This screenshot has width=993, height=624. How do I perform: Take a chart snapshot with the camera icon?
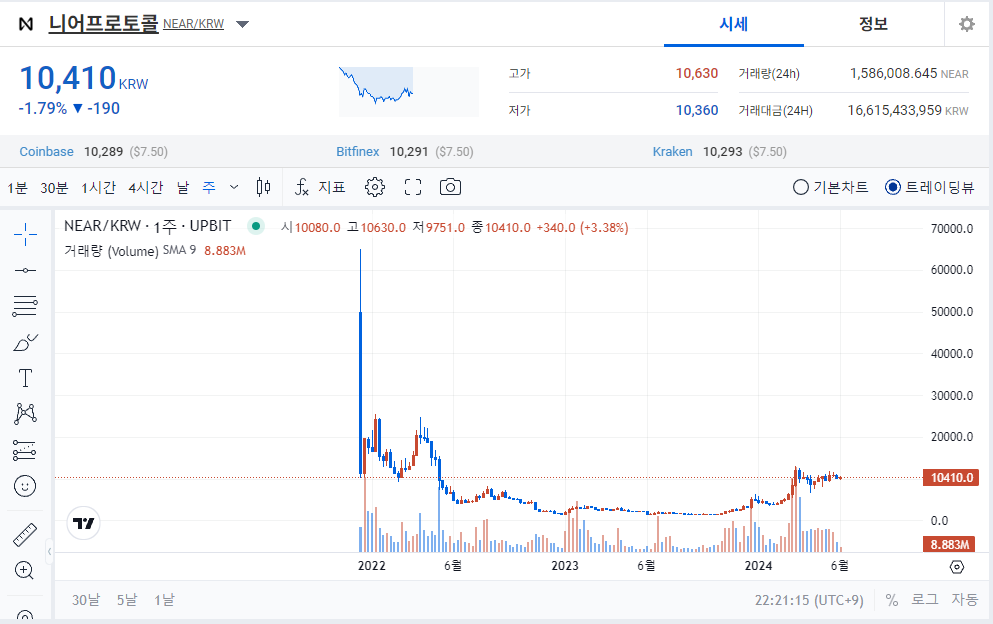[449, 186]
